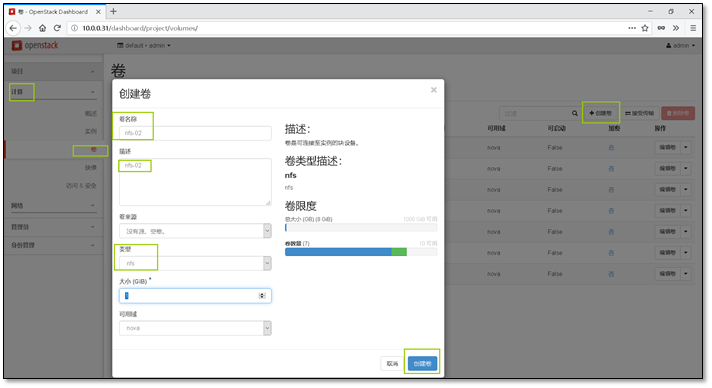
Task: Open 卷 in the sidebar
Action: click(94, 149)
